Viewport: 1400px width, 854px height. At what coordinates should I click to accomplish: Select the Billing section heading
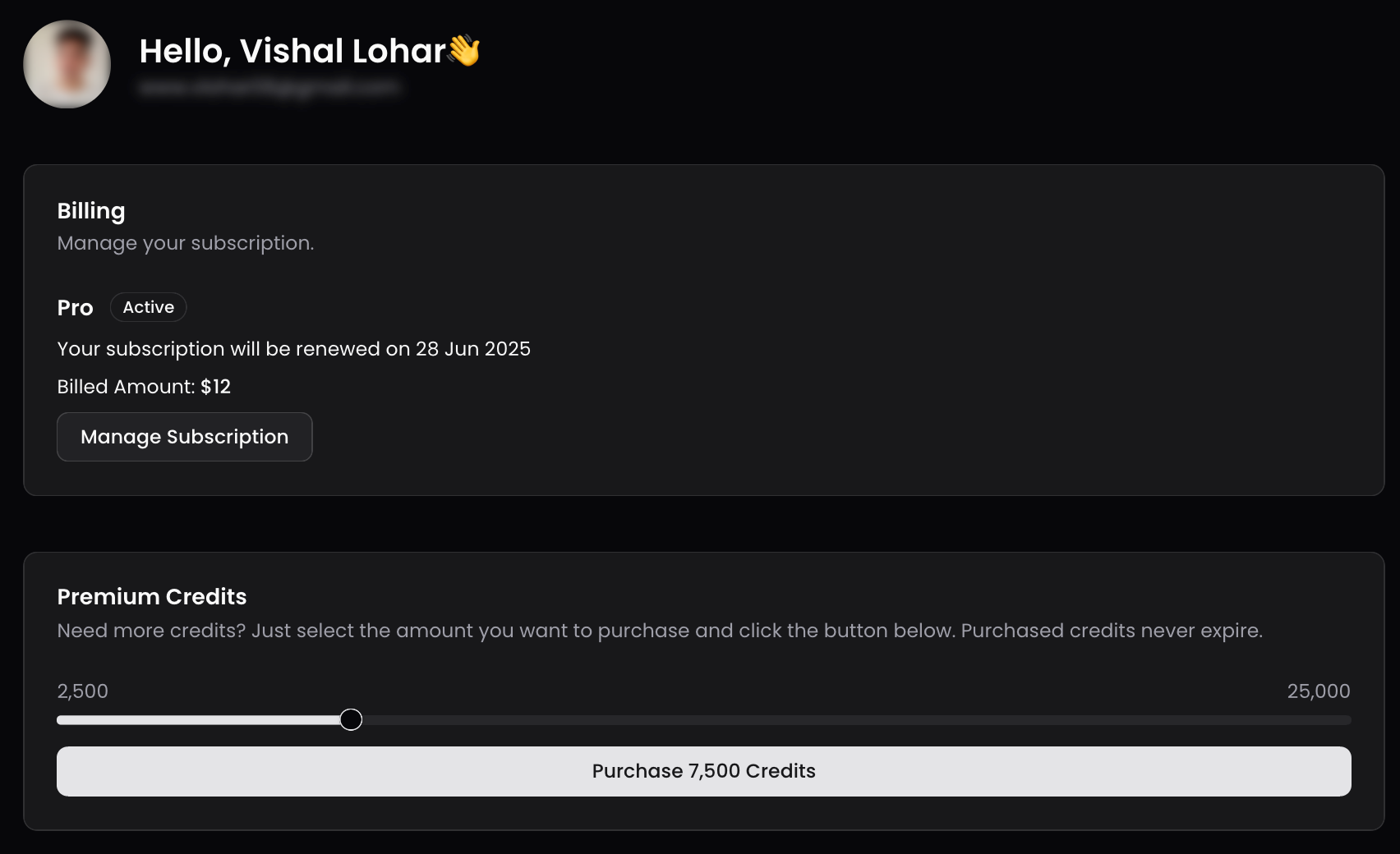(91, 211)
